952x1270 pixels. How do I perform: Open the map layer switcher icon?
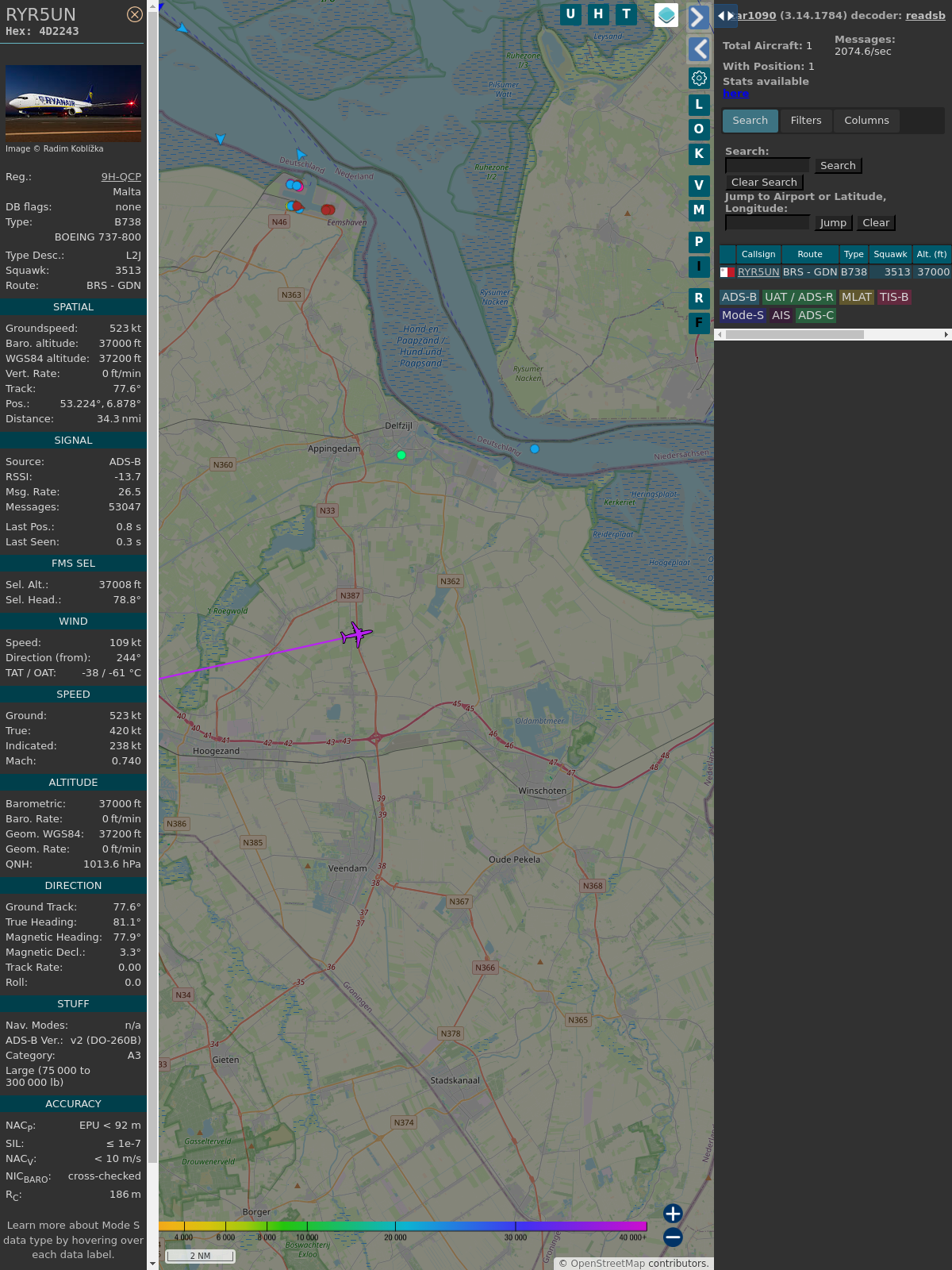point(666,15)
